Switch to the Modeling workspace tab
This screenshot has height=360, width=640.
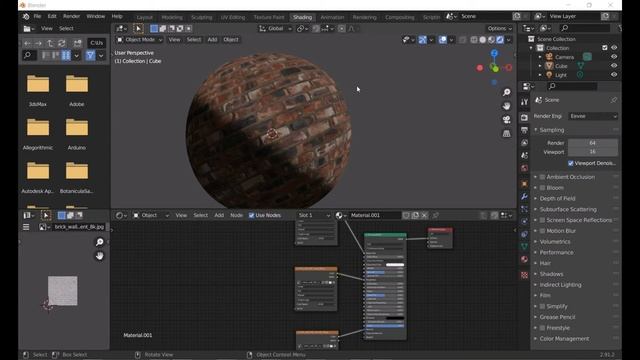pos(172,17)
